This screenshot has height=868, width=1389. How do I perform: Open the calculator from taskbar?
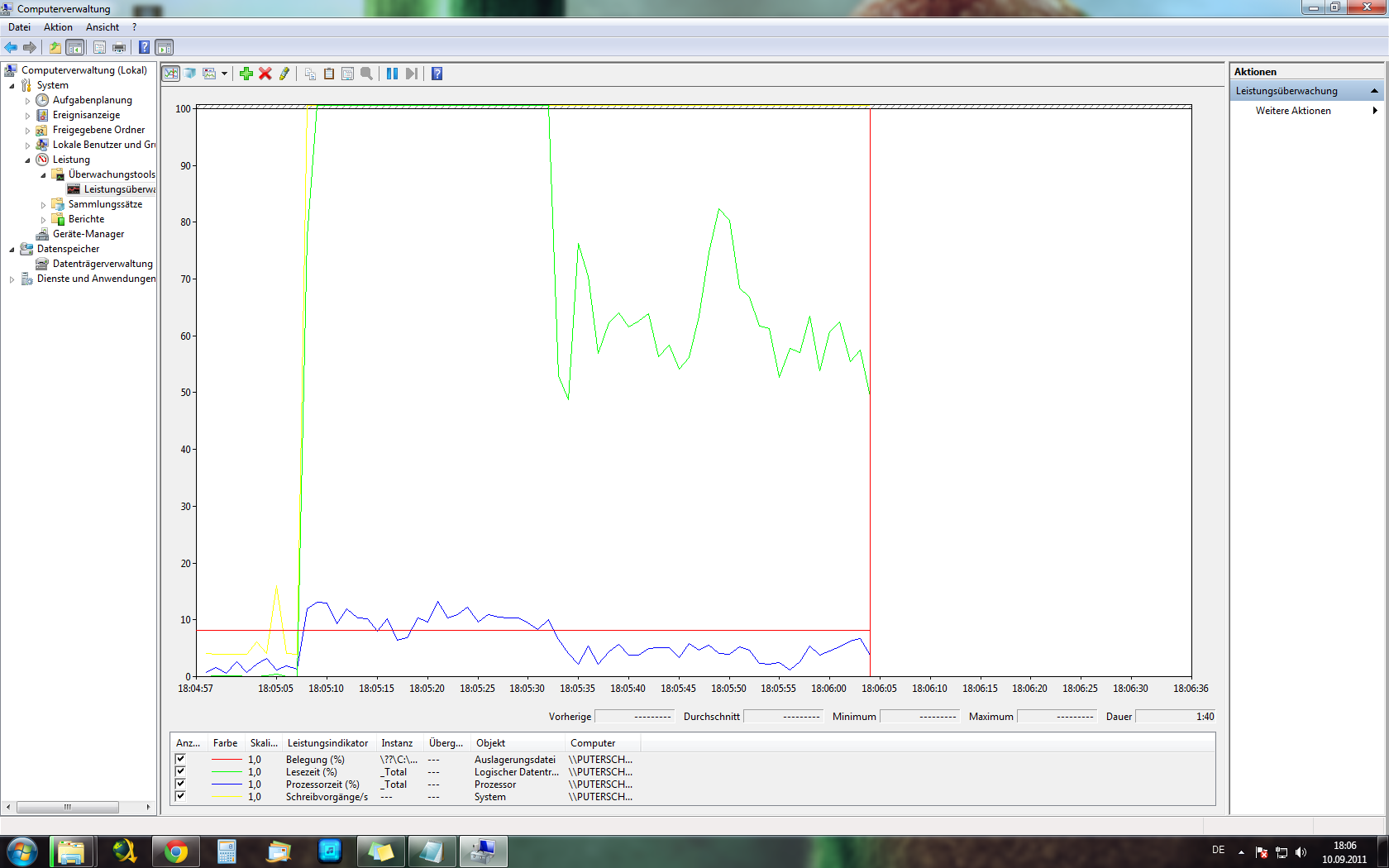click(x=227, y=851)
